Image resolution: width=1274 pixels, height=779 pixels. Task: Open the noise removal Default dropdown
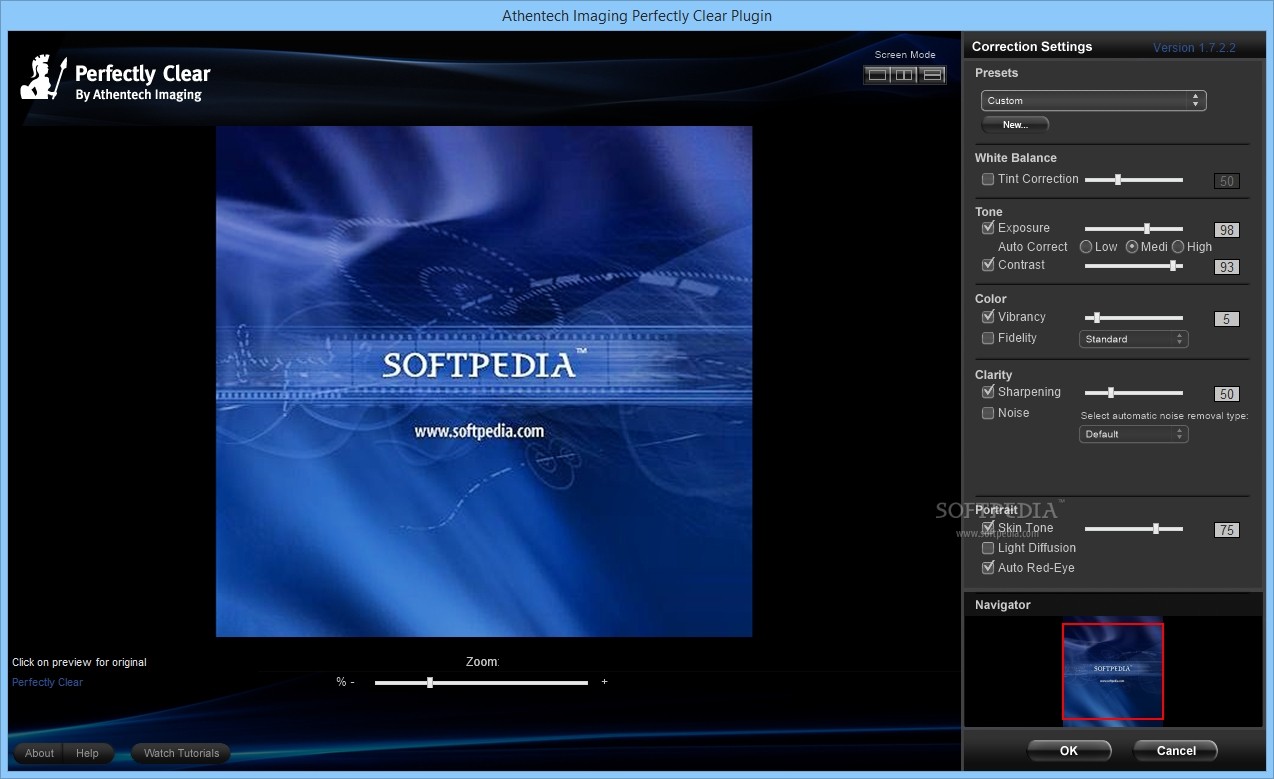pyautogui.click(x=1134, y=434)
